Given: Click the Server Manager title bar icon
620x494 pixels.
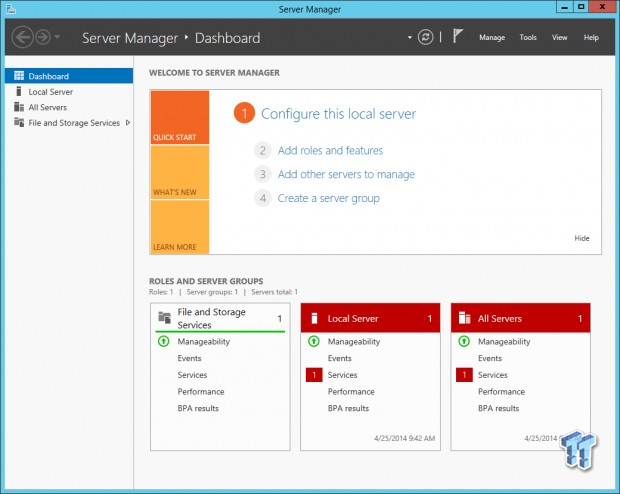Looking at the screenshot, I should [11, 9].
